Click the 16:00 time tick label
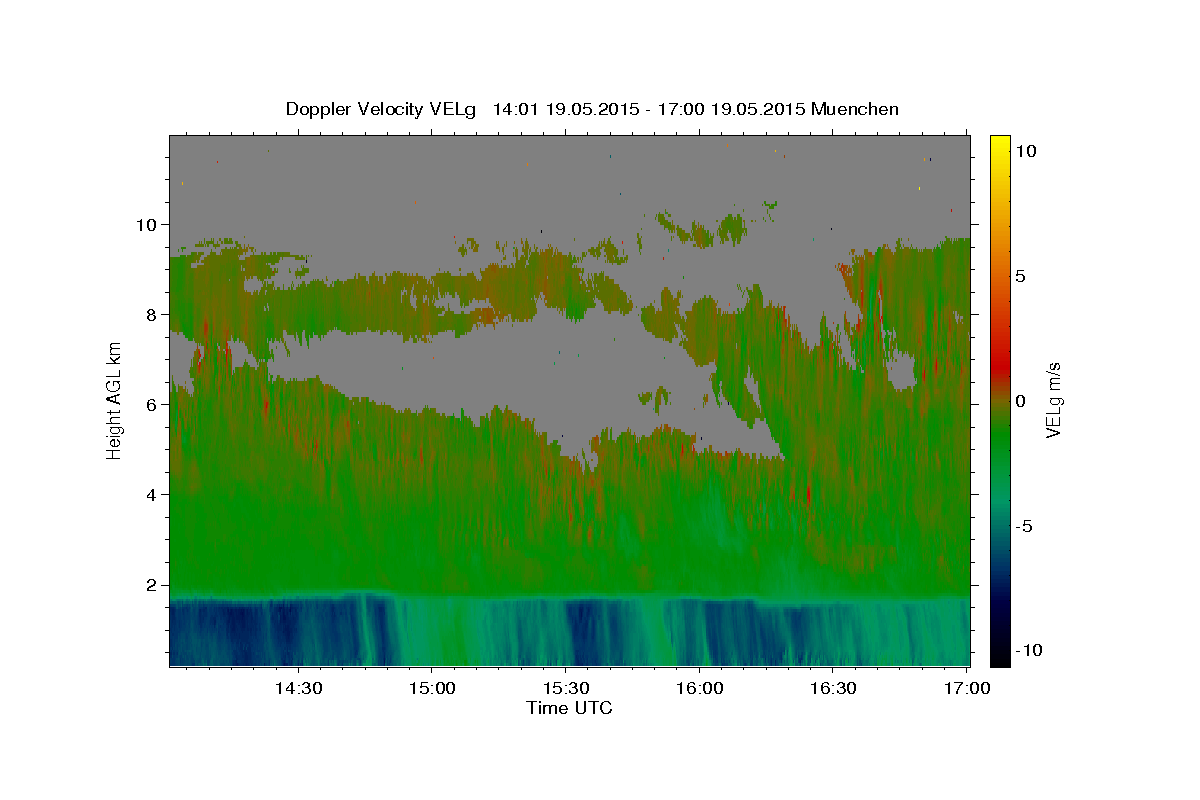 700,688
